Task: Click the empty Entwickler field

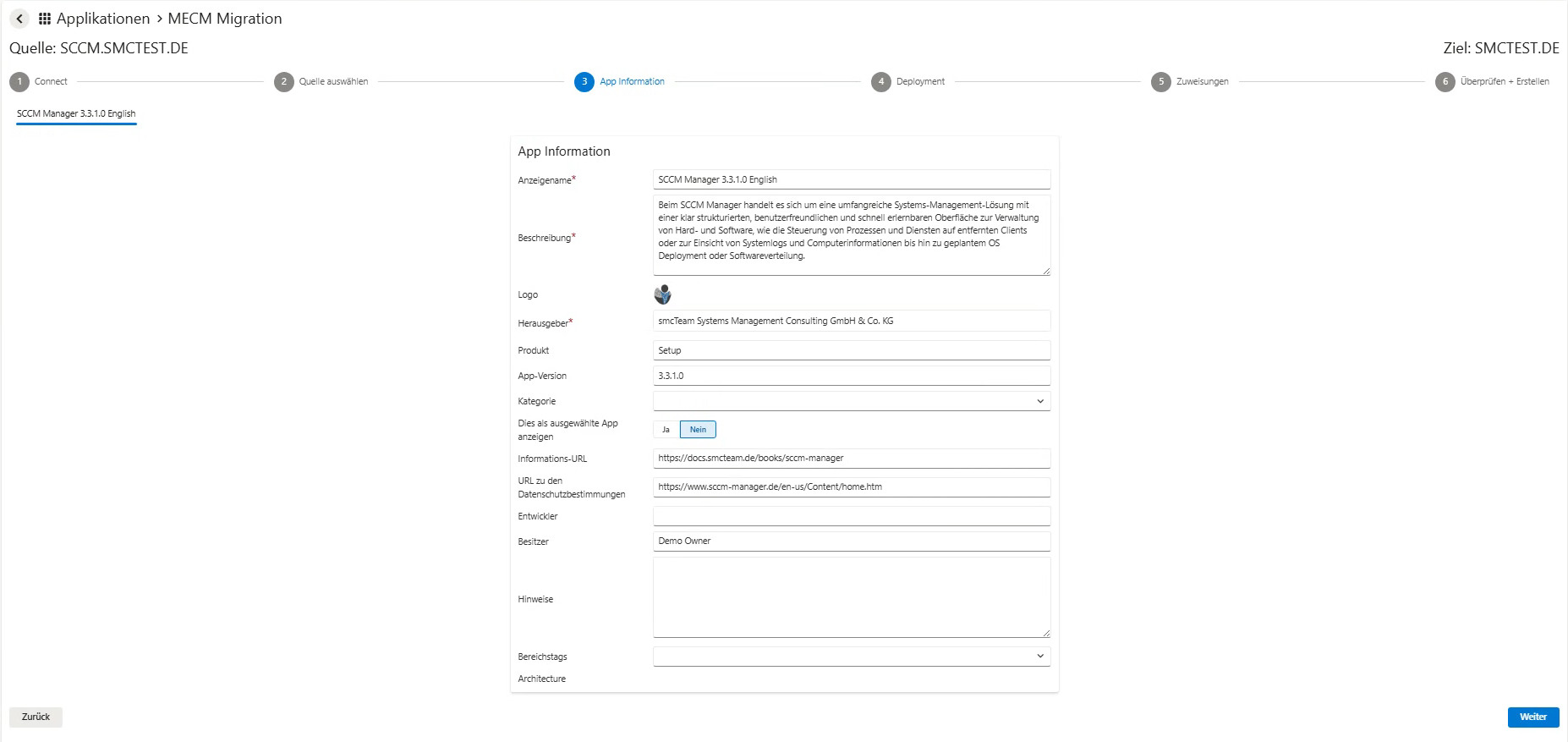Action: click(x=852, y=516)
